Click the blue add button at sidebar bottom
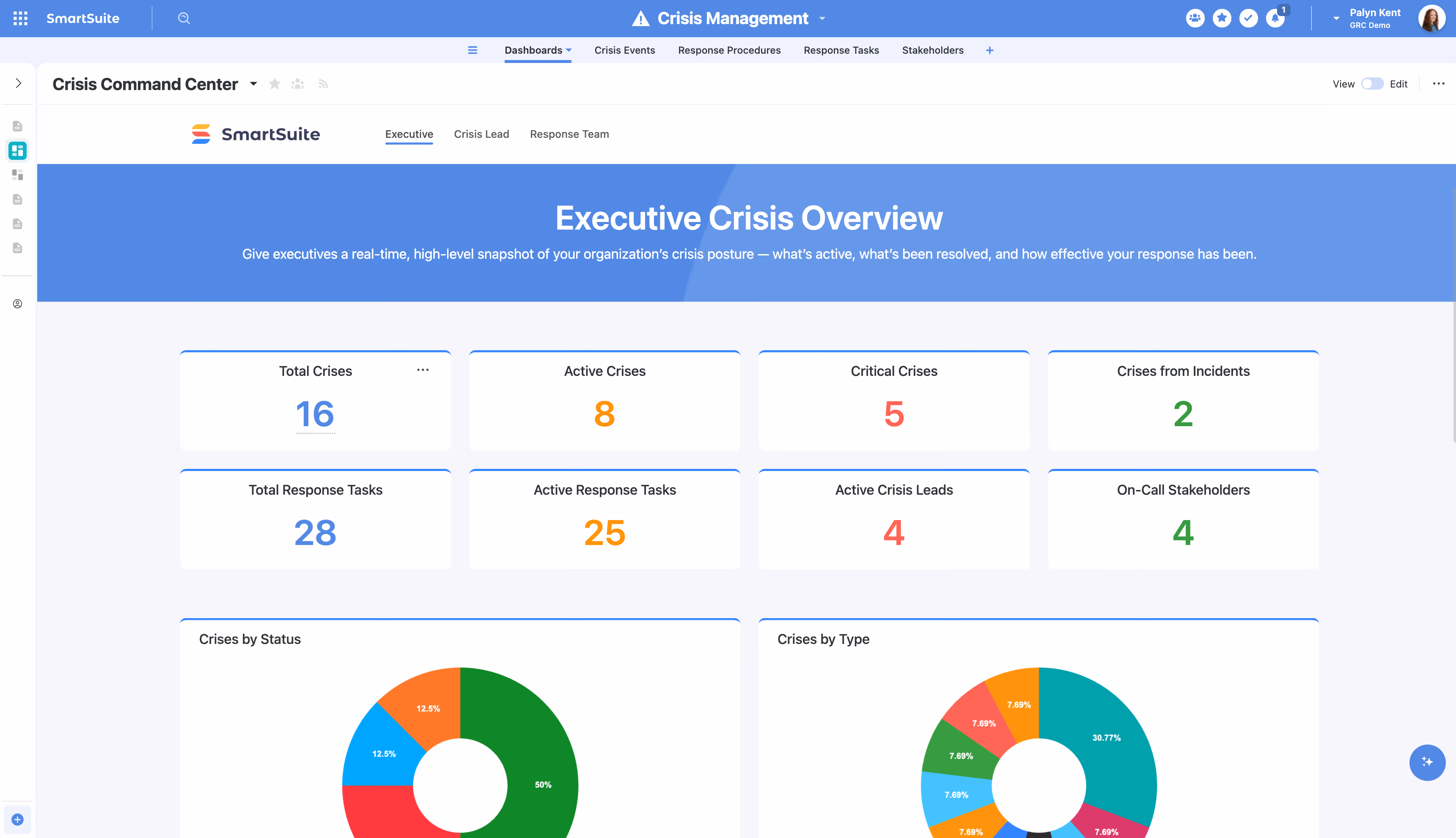This screenshot has width=1456, height=838. pyautogui.click(x=18, y=819)
